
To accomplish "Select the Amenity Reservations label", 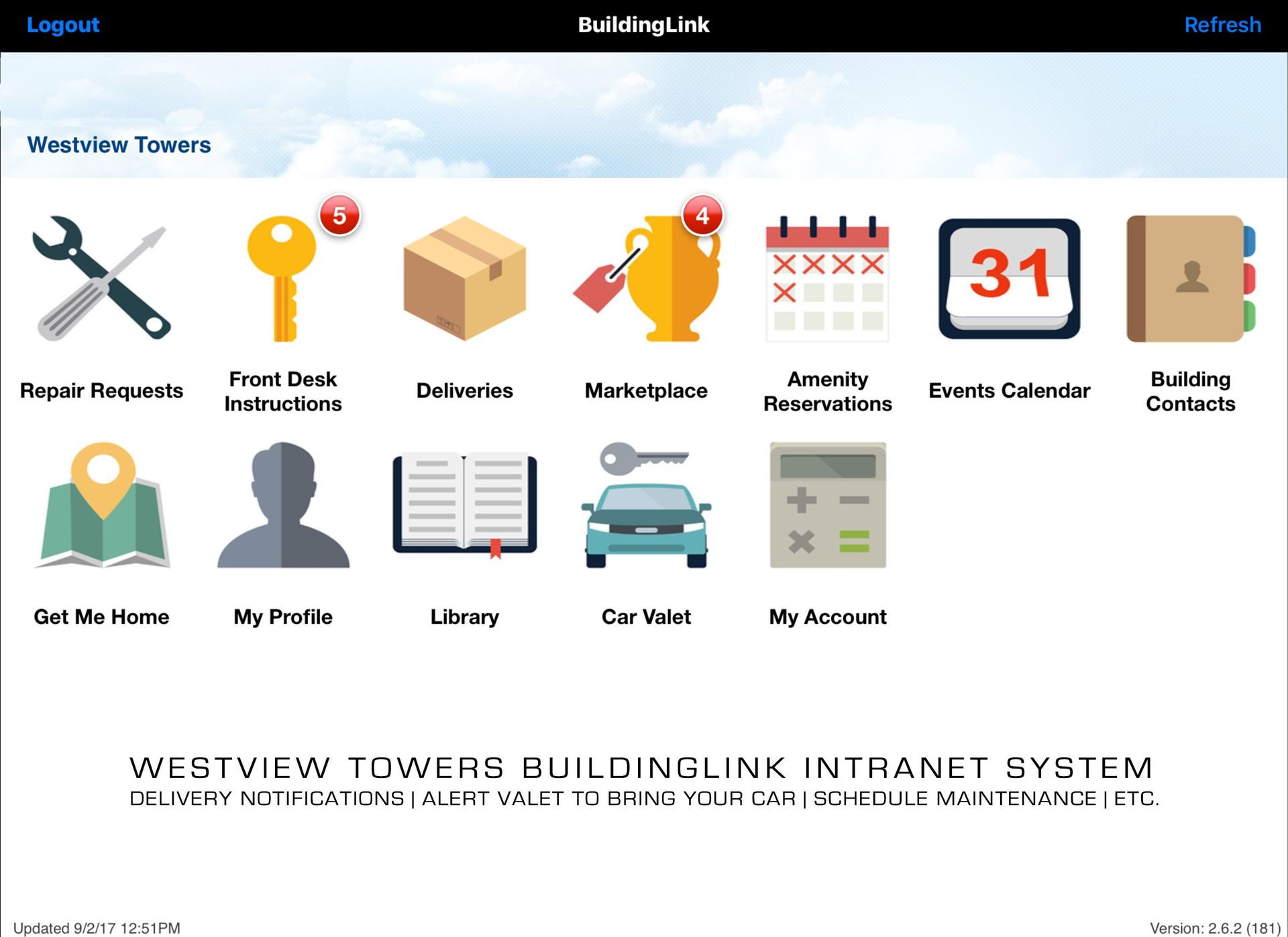I will click(x=828, y=391).
